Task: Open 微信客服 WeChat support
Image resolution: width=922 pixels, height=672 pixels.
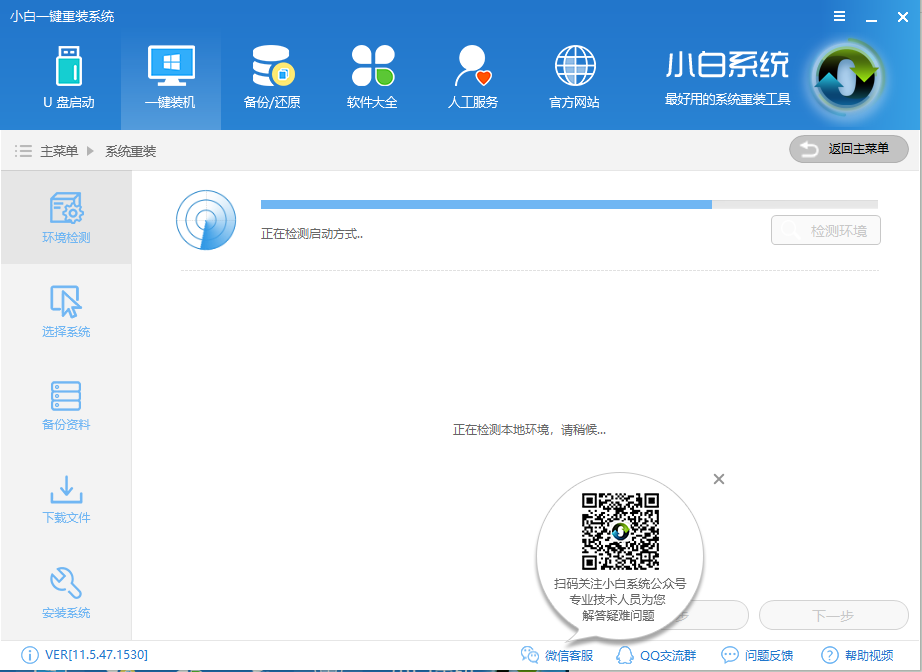Action: [x=559, y=655]
